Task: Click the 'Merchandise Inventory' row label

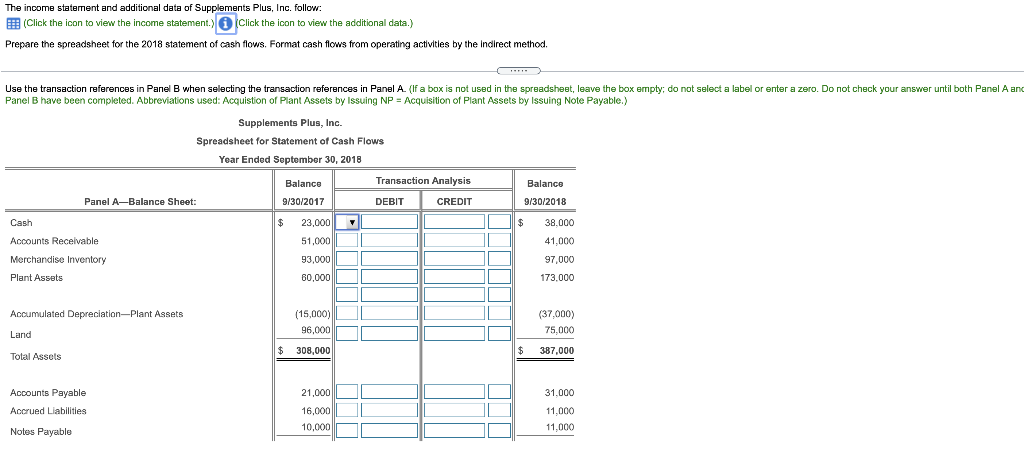Action: tap(57, 259)
